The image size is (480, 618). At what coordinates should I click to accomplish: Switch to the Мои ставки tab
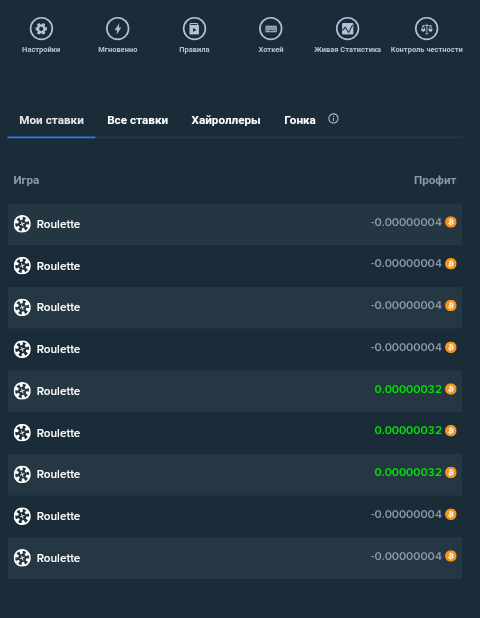click(52, 120)
